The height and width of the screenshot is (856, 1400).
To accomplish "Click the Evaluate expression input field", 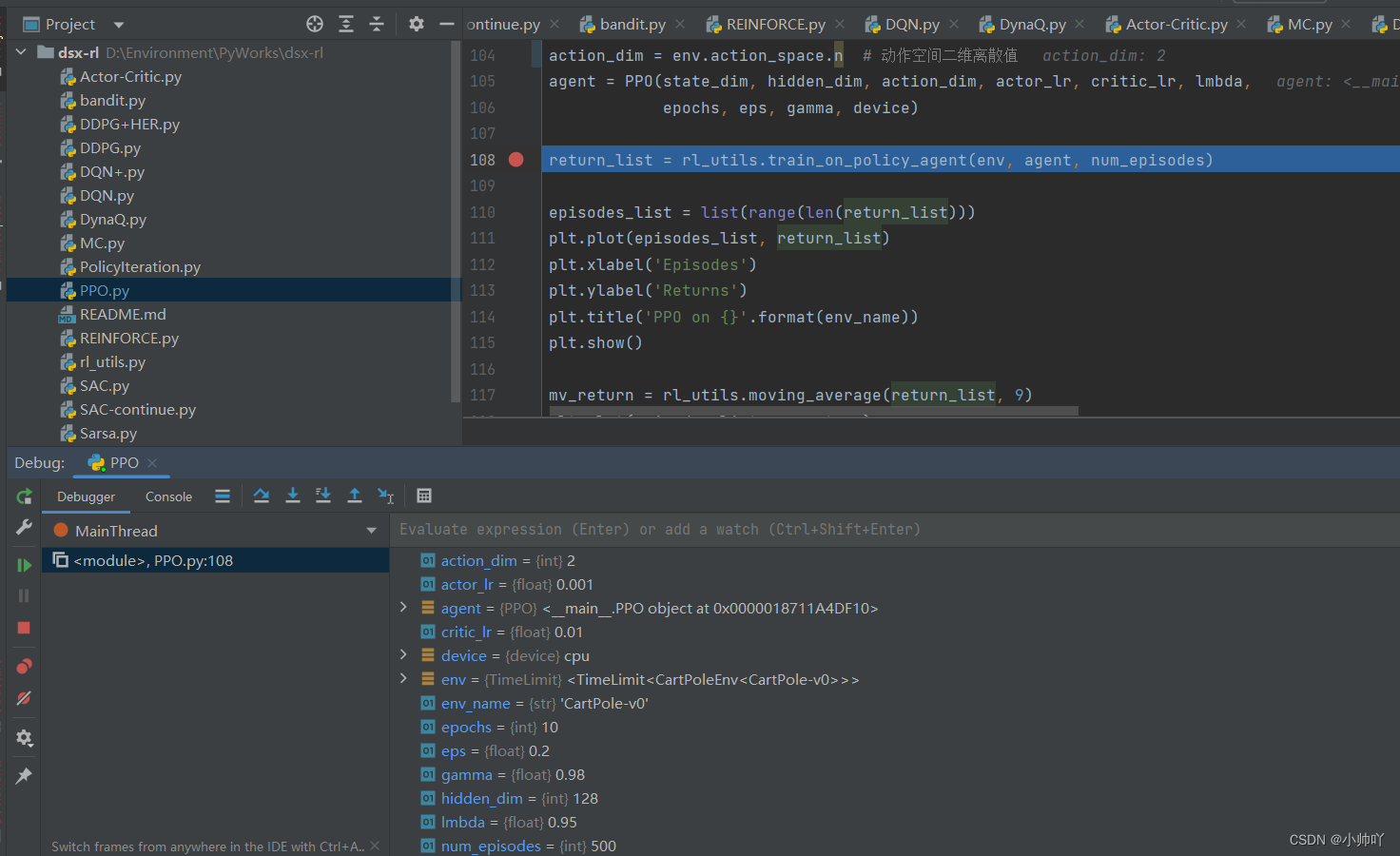I will pos(894,530).
